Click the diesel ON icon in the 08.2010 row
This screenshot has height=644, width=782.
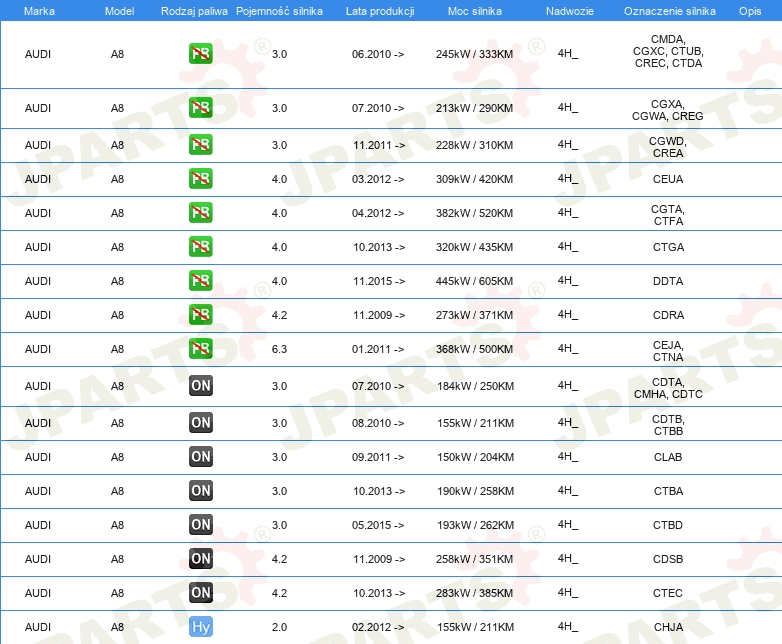click(x=200, y=423)
